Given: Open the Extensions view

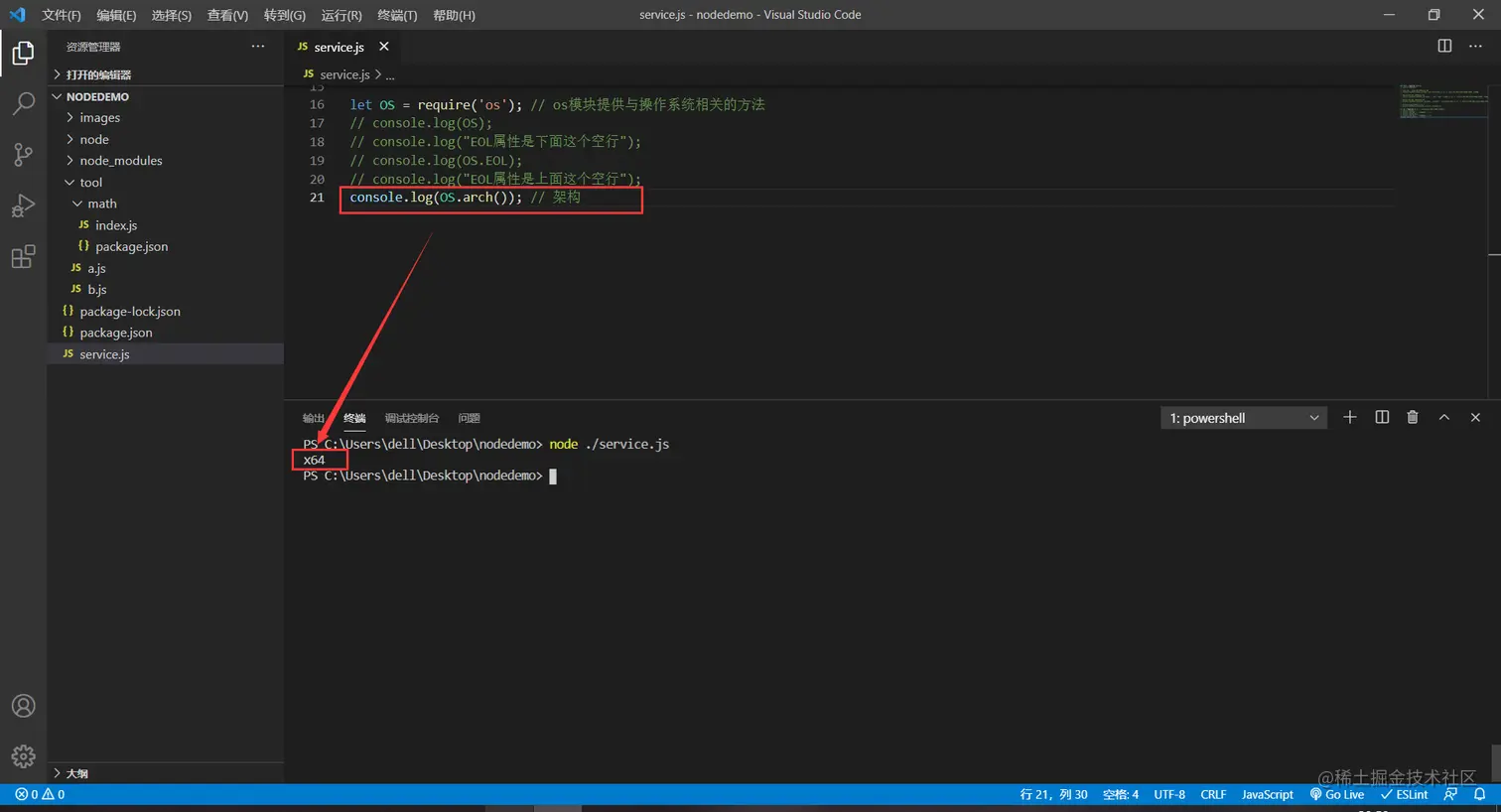Looking at the screenshot, I should tap(23, 257).
